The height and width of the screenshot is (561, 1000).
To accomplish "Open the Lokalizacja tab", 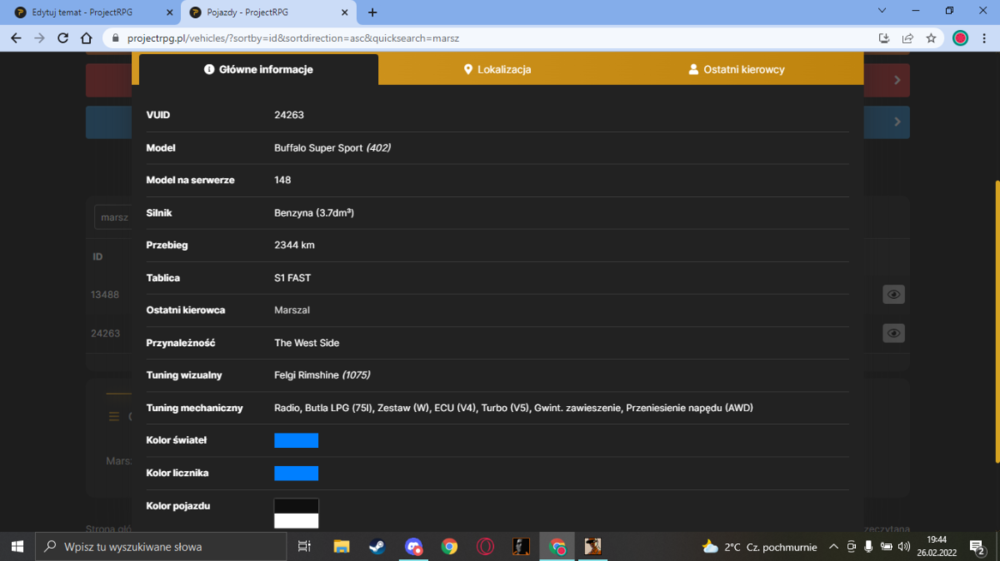I will (497, 69).
